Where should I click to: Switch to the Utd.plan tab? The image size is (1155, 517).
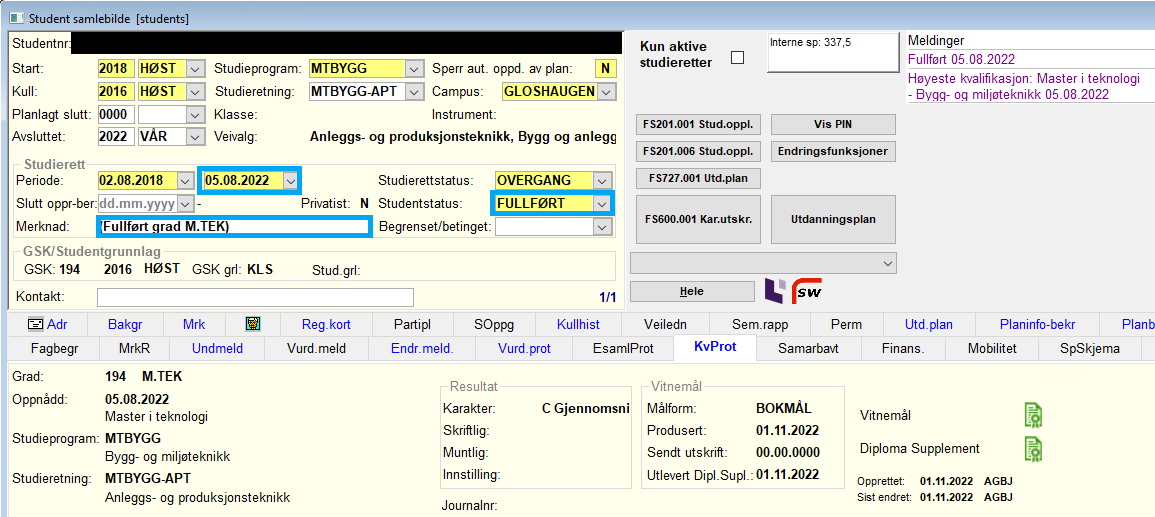point(929,324)
